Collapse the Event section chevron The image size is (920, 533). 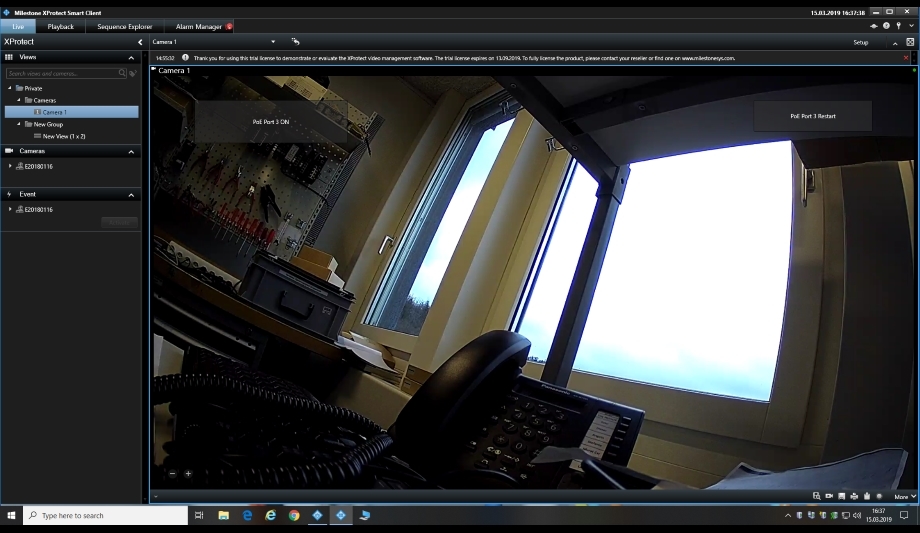(x=131, y=194)
